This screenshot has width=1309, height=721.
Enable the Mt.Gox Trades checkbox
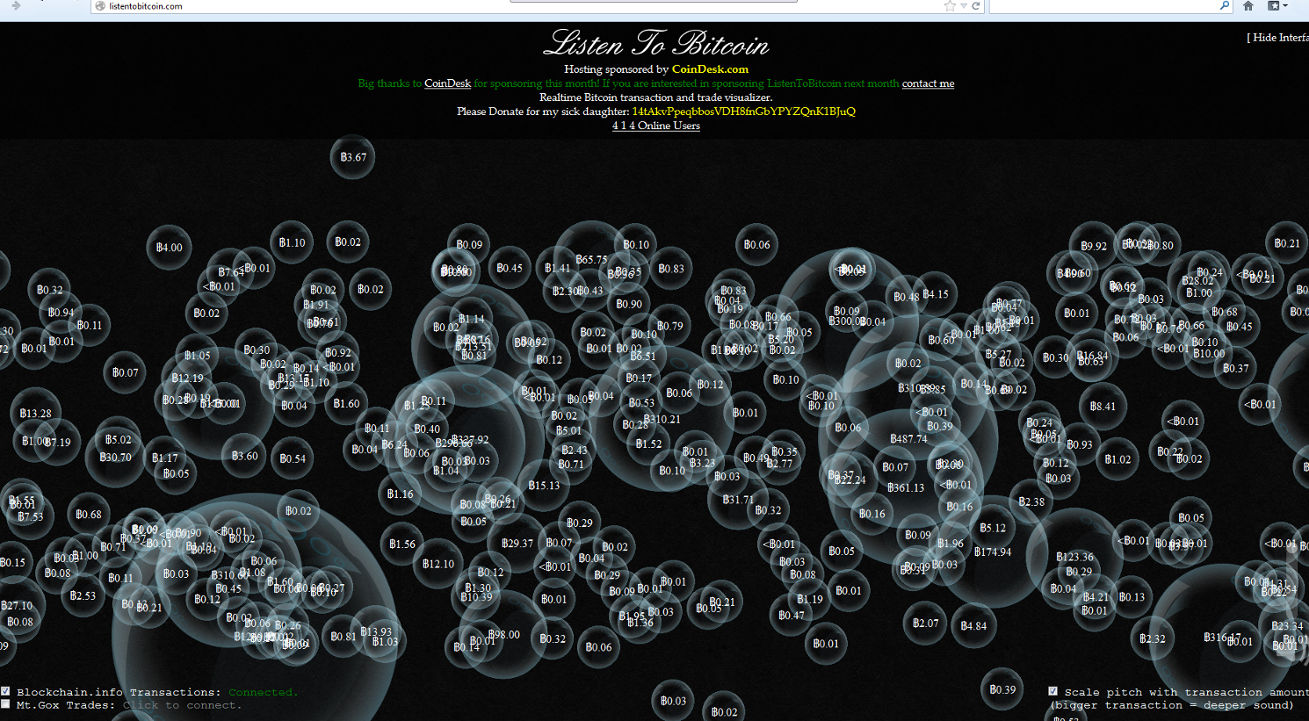(6, 704)
